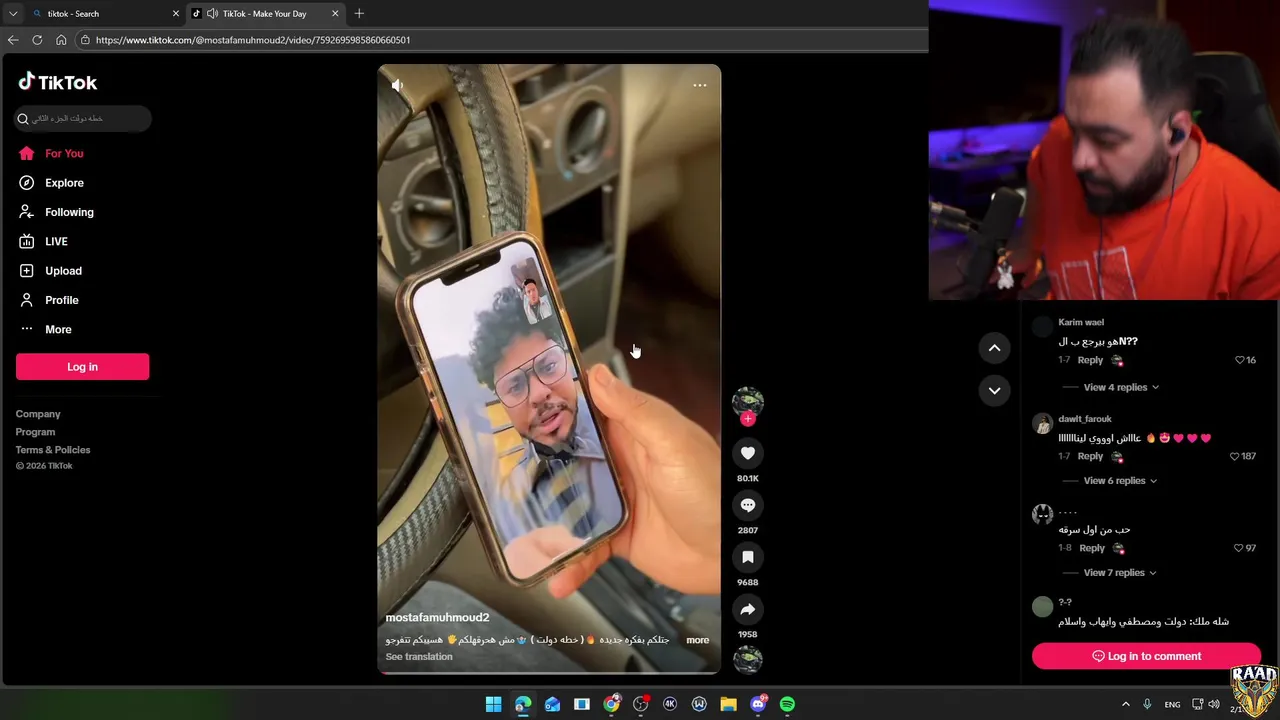Click the search magnifier icon
Image resolution: width=1280 pixels, height=720 pixels.
click(23, 119)
